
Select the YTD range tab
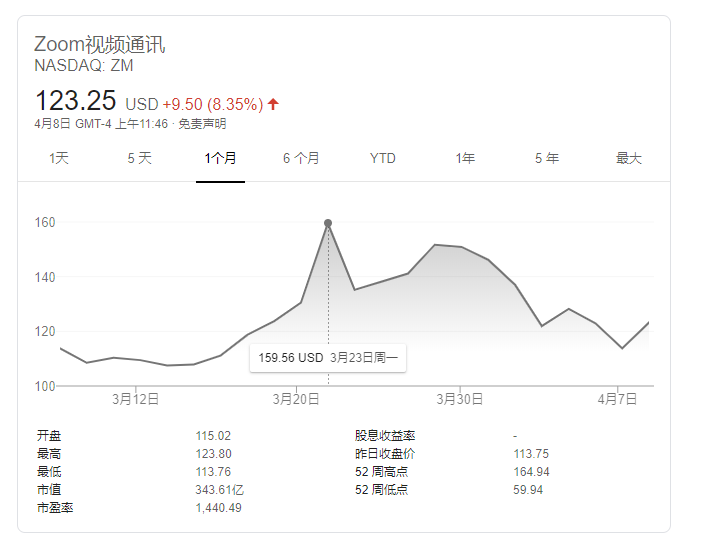383,158
